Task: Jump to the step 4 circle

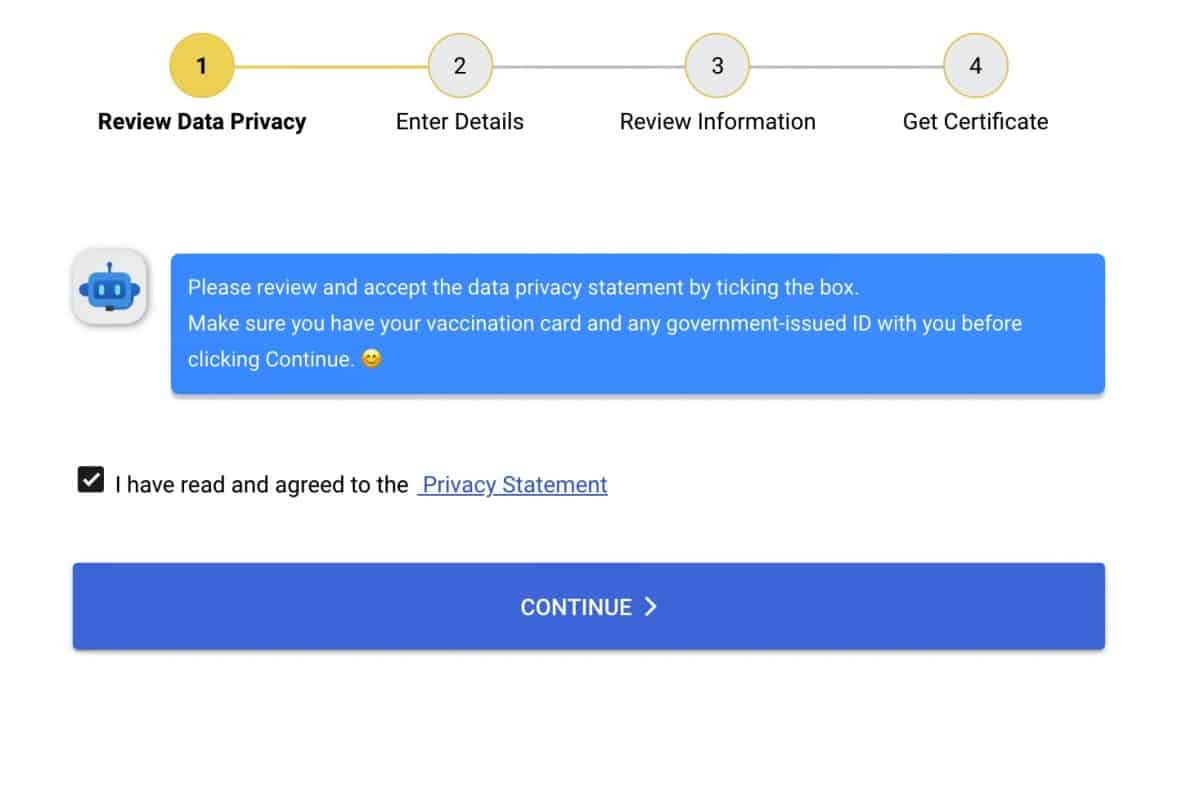Action: click(975, 66)
